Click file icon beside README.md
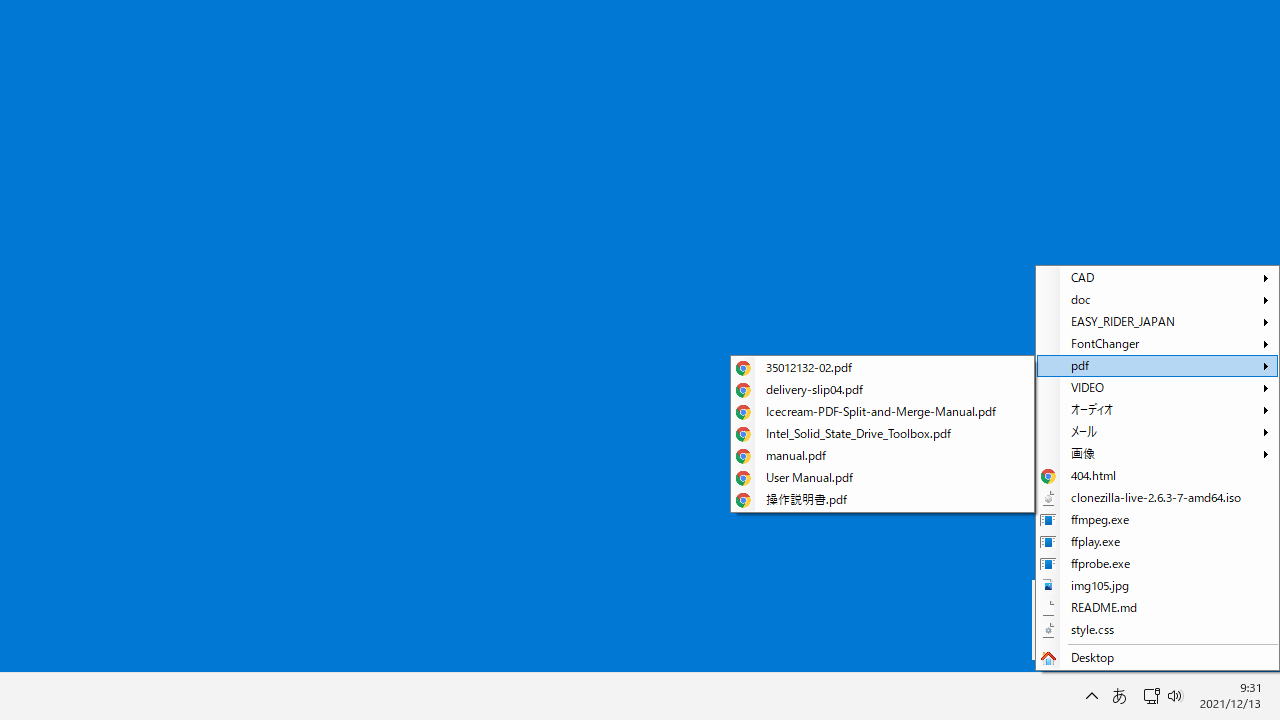 (x=1048, y=608)
